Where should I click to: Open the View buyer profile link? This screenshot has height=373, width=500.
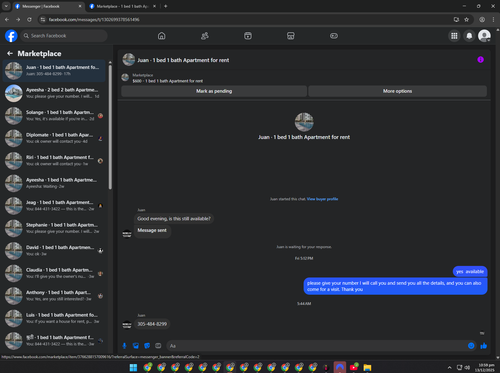tap(322, 199)
